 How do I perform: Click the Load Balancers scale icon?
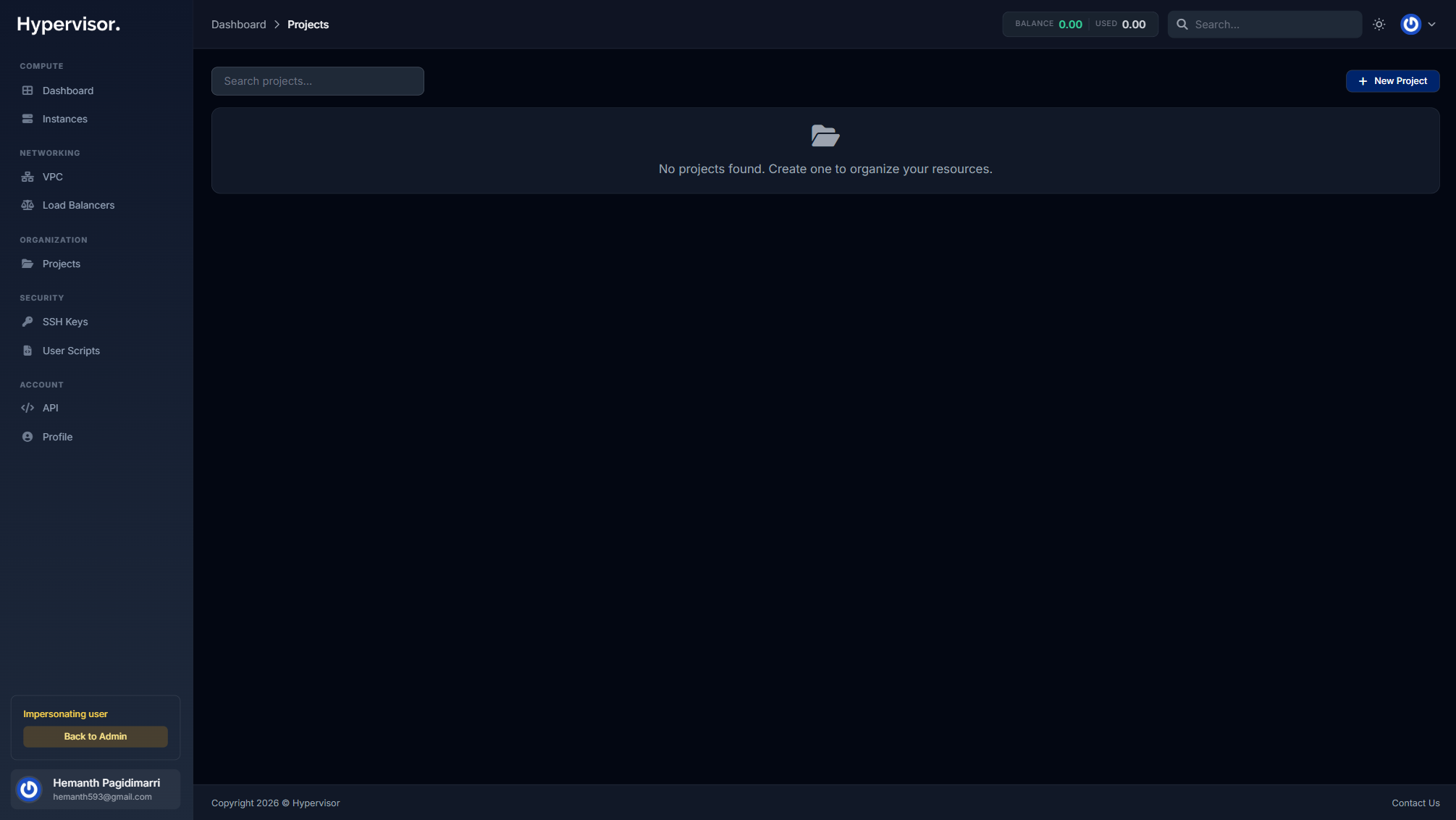tap(28, 205)
